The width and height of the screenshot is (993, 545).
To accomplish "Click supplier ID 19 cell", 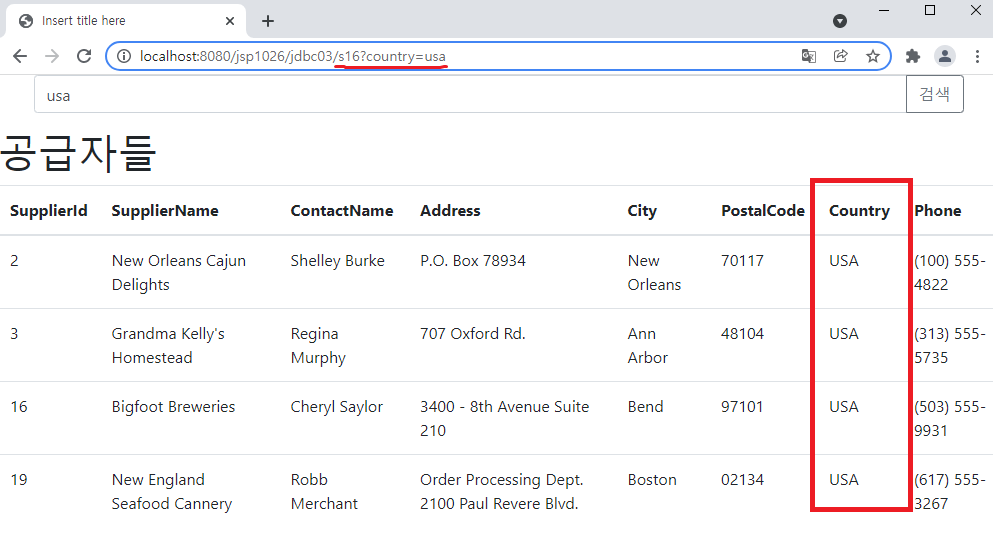I will click(x=19, y=480).
